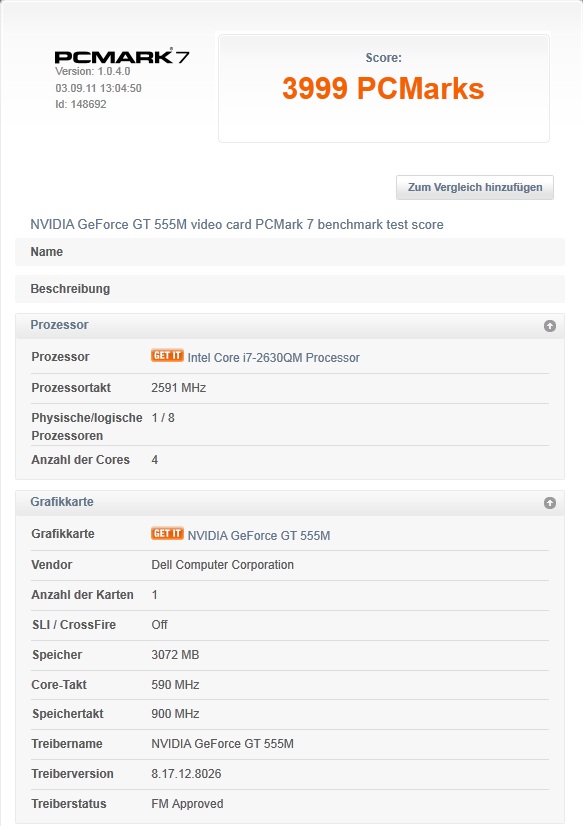The height and width of the screenshot is (826, 583).
Task: Click the 3999 PCMarks score text
Action: point(383,88)
